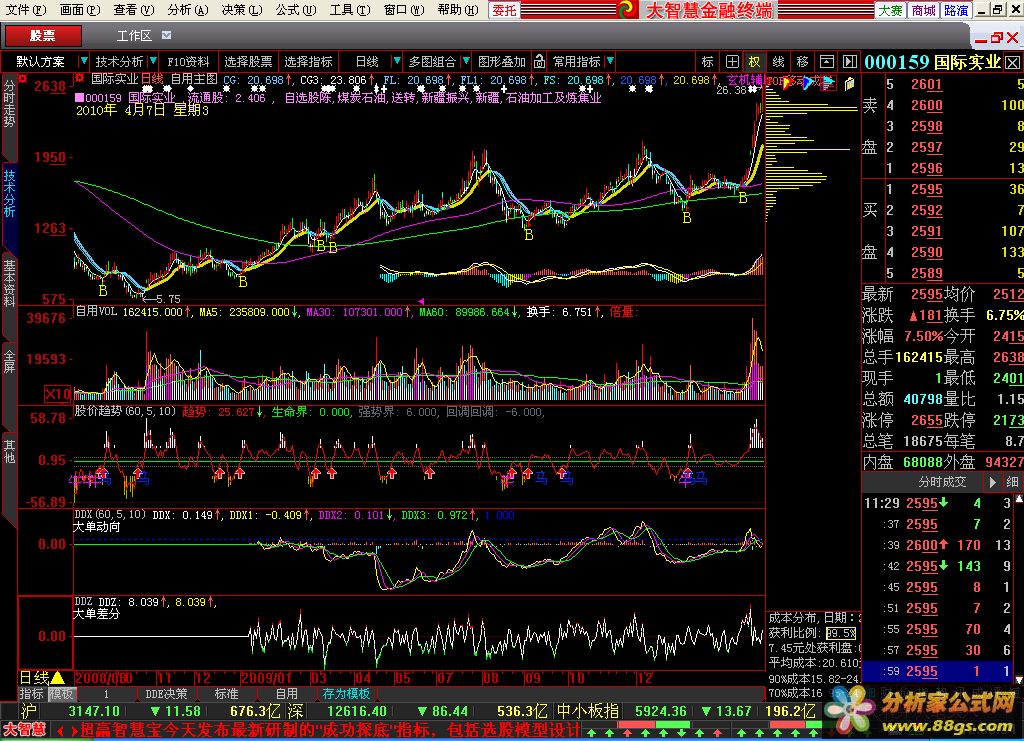
Task: Click the 委托 order entry icon
Action: point(505,10)
